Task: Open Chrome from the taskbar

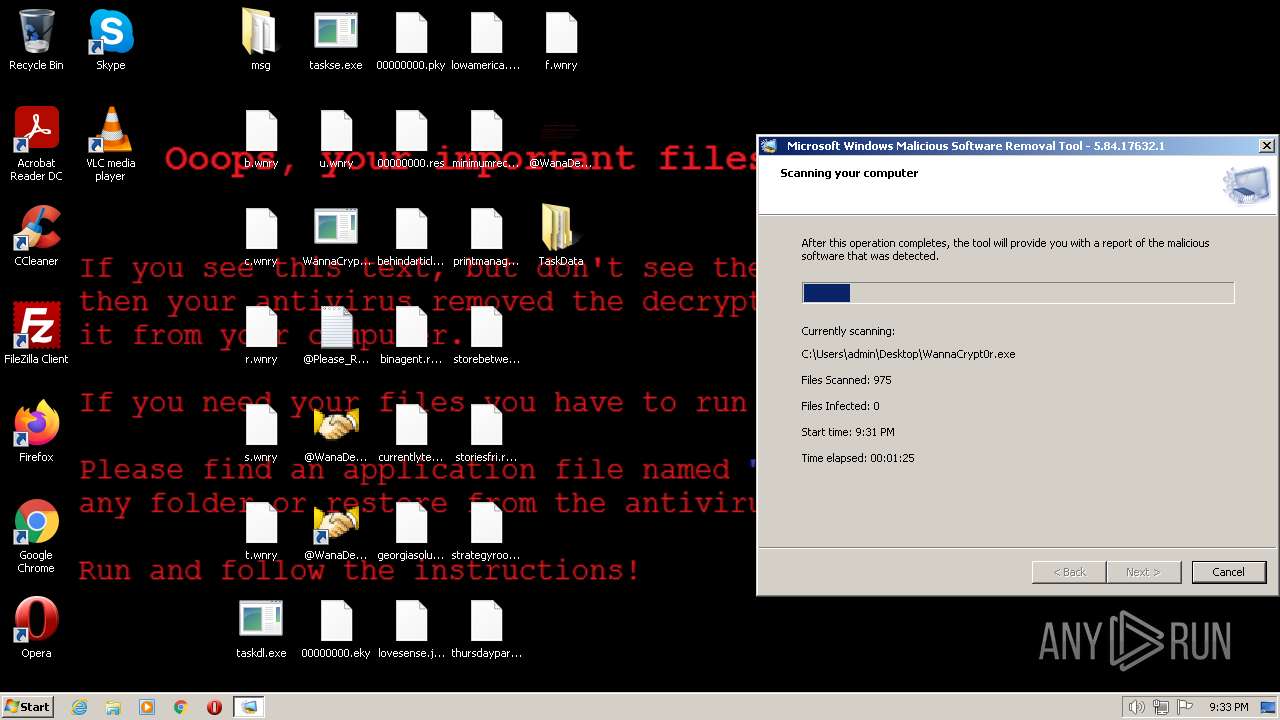Action: pos(181,707)
